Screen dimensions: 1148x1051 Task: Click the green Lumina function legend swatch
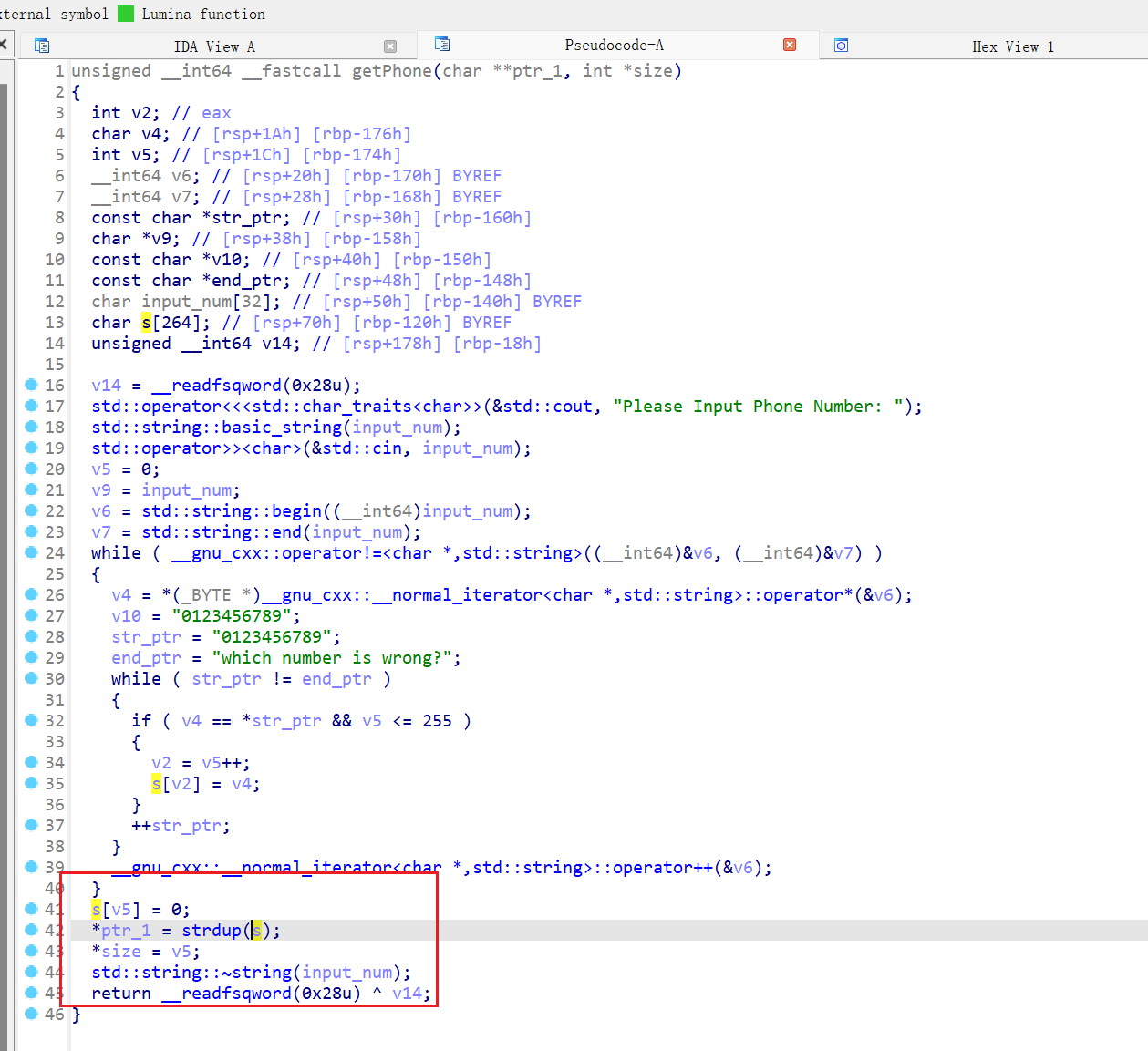(x=126, y=14)
